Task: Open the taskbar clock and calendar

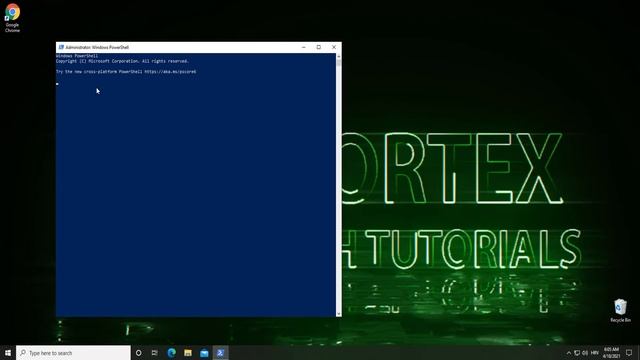Action: (611, 353)
